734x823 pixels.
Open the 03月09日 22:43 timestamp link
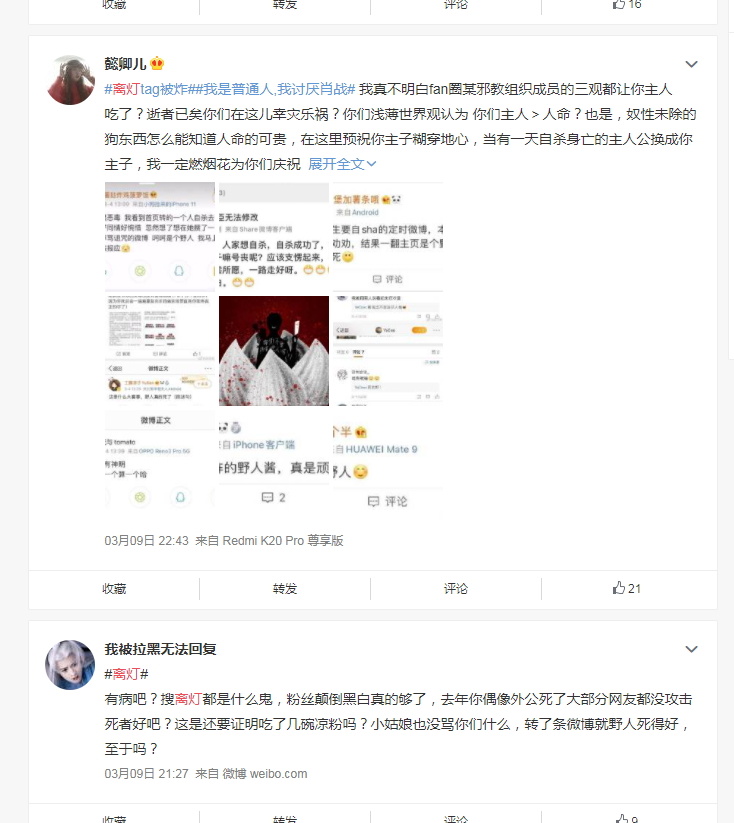click(146, 541)
